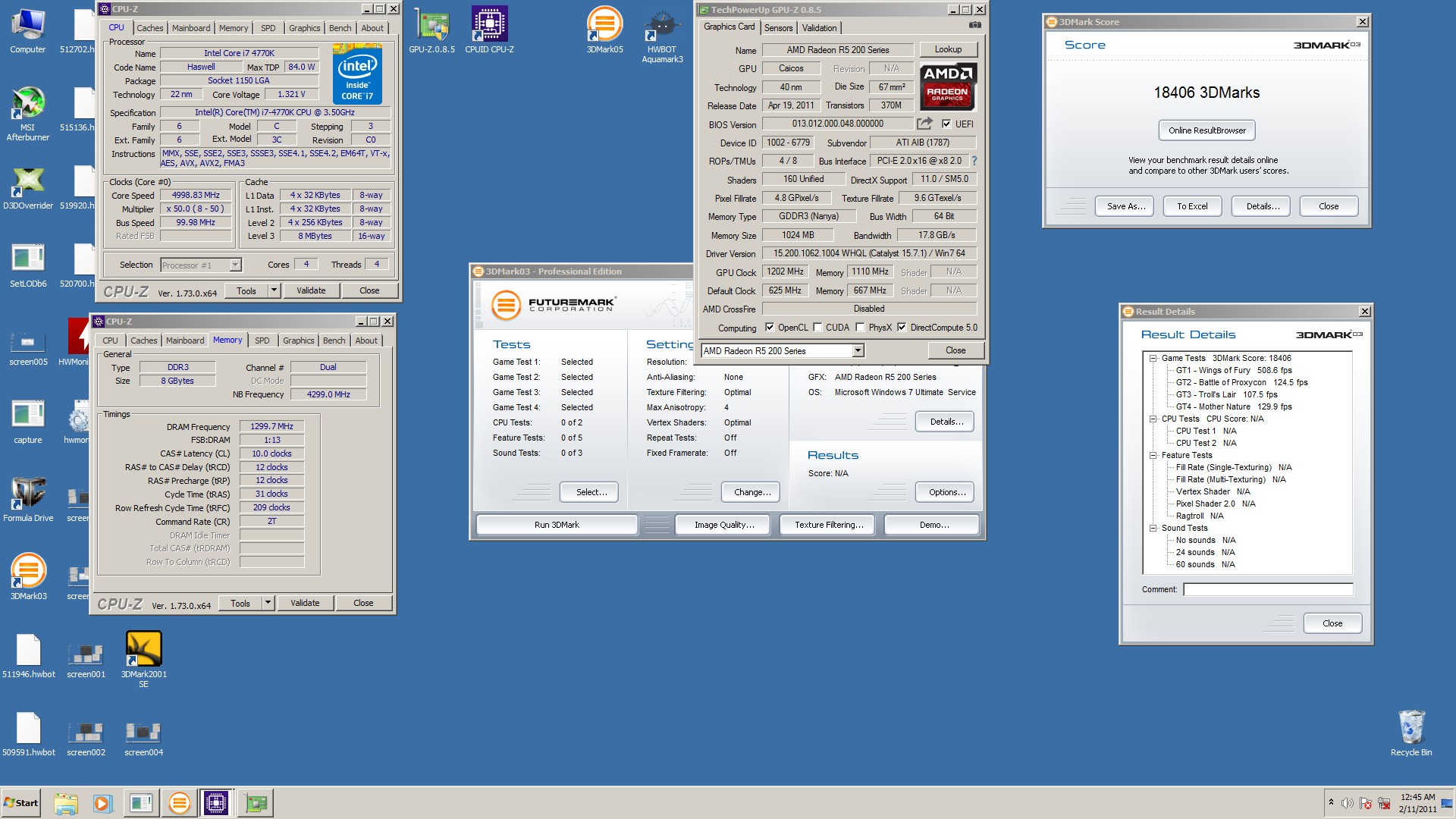
Task: Open the Computer desktop icon
Action: coord(28,31)
